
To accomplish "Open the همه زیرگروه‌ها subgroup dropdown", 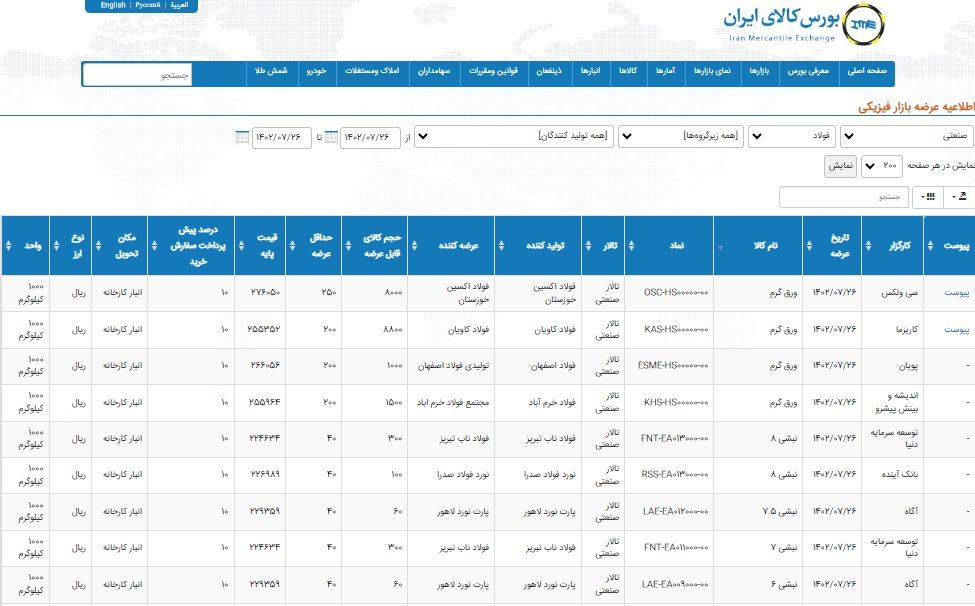I will pyautogui.click(x=681, y=136).
